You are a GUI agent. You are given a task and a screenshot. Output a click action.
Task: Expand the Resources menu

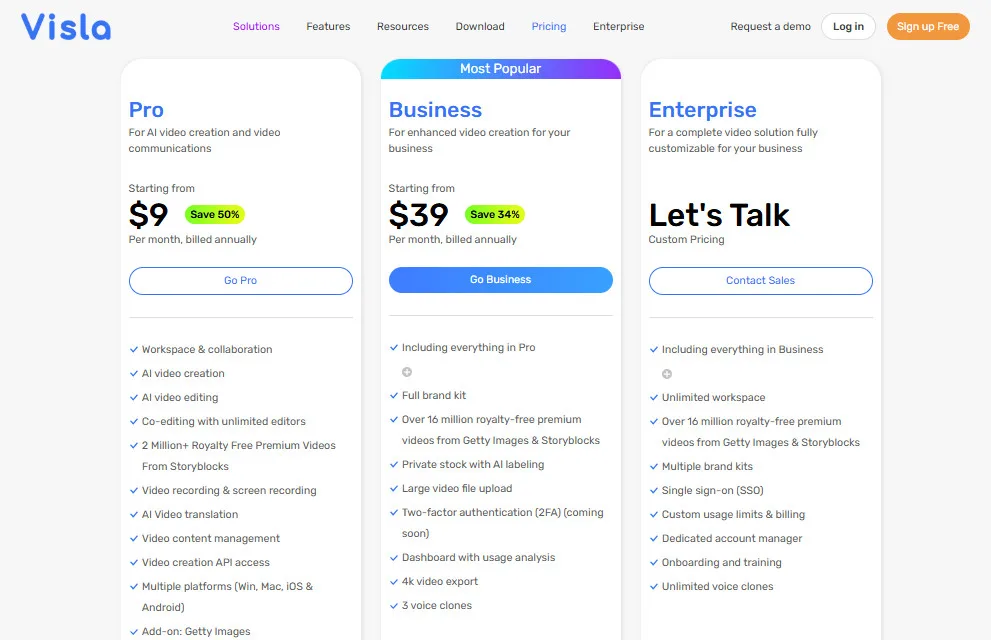pyautogui.click(x=403, y=26)
